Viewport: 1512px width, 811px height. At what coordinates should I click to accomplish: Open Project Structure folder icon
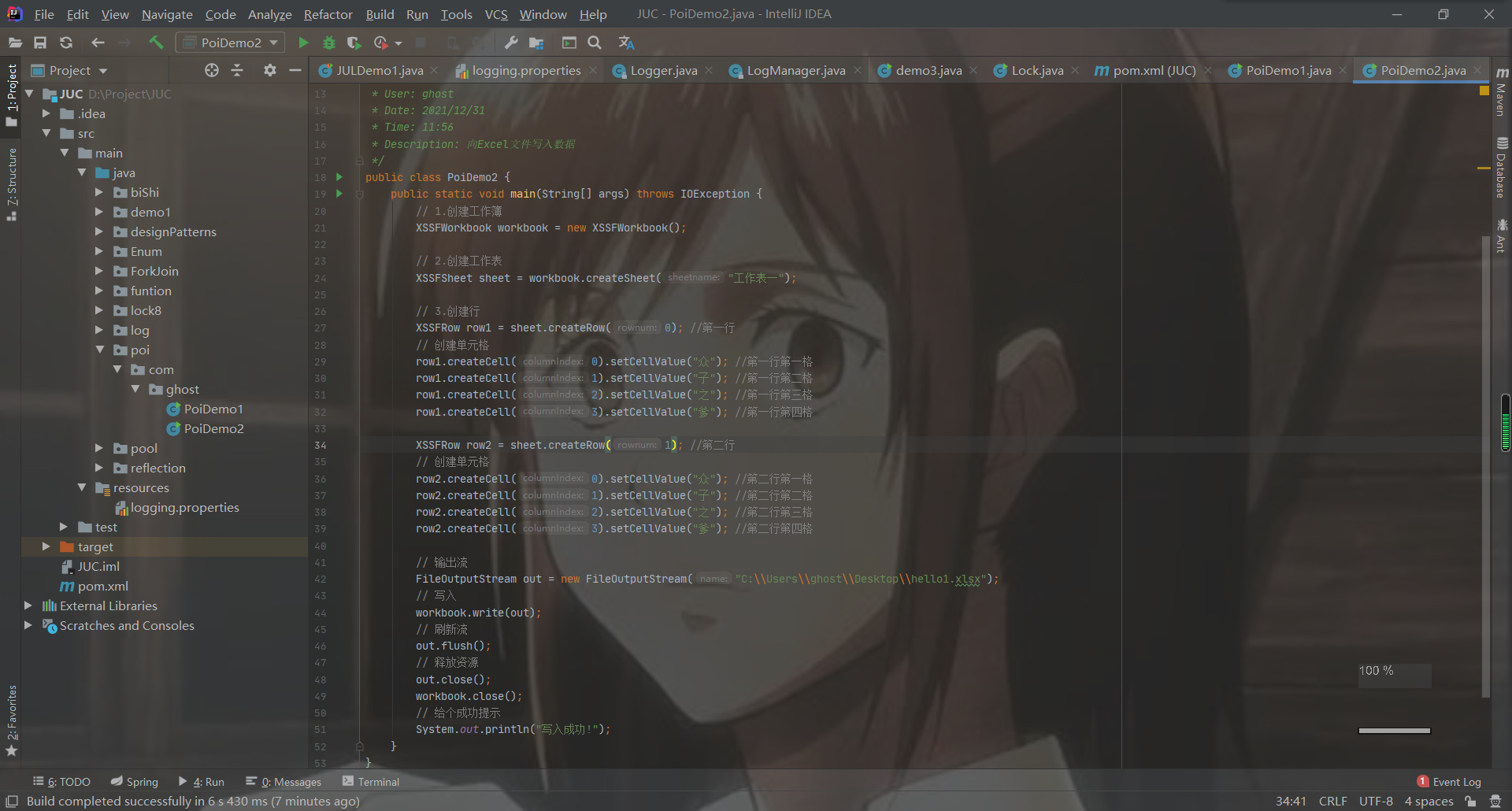(537, 43)
